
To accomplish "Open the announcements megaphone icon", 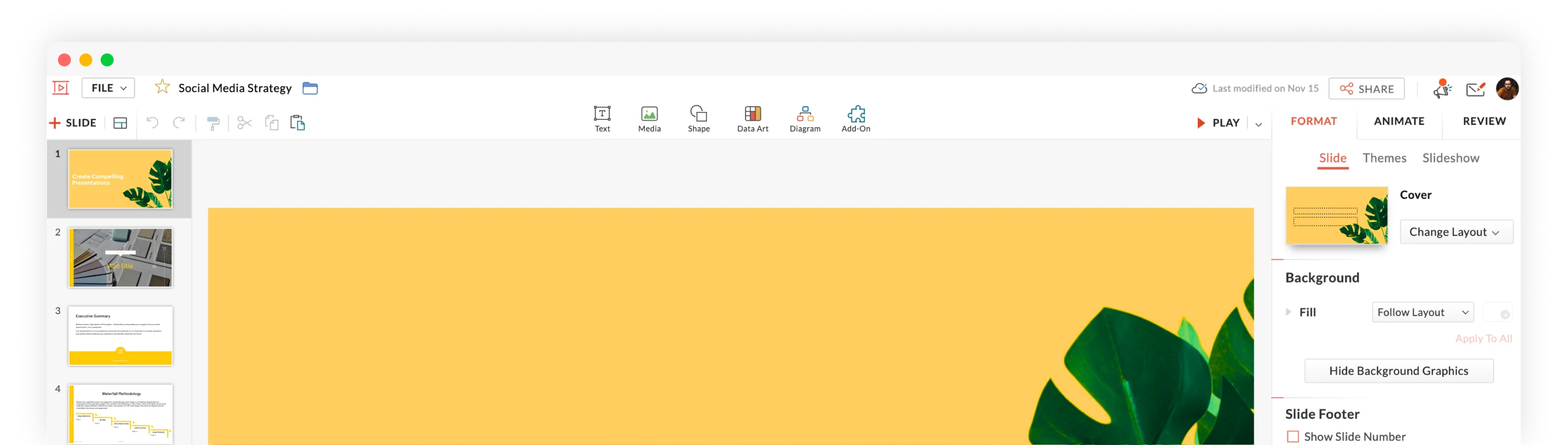I will coord(1442,89).
